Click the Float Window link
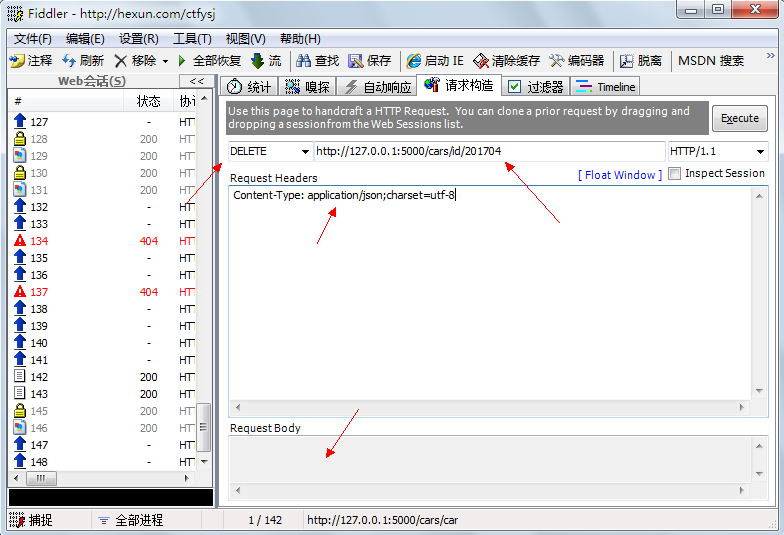The image size is (784, 535). pos(620,175)
